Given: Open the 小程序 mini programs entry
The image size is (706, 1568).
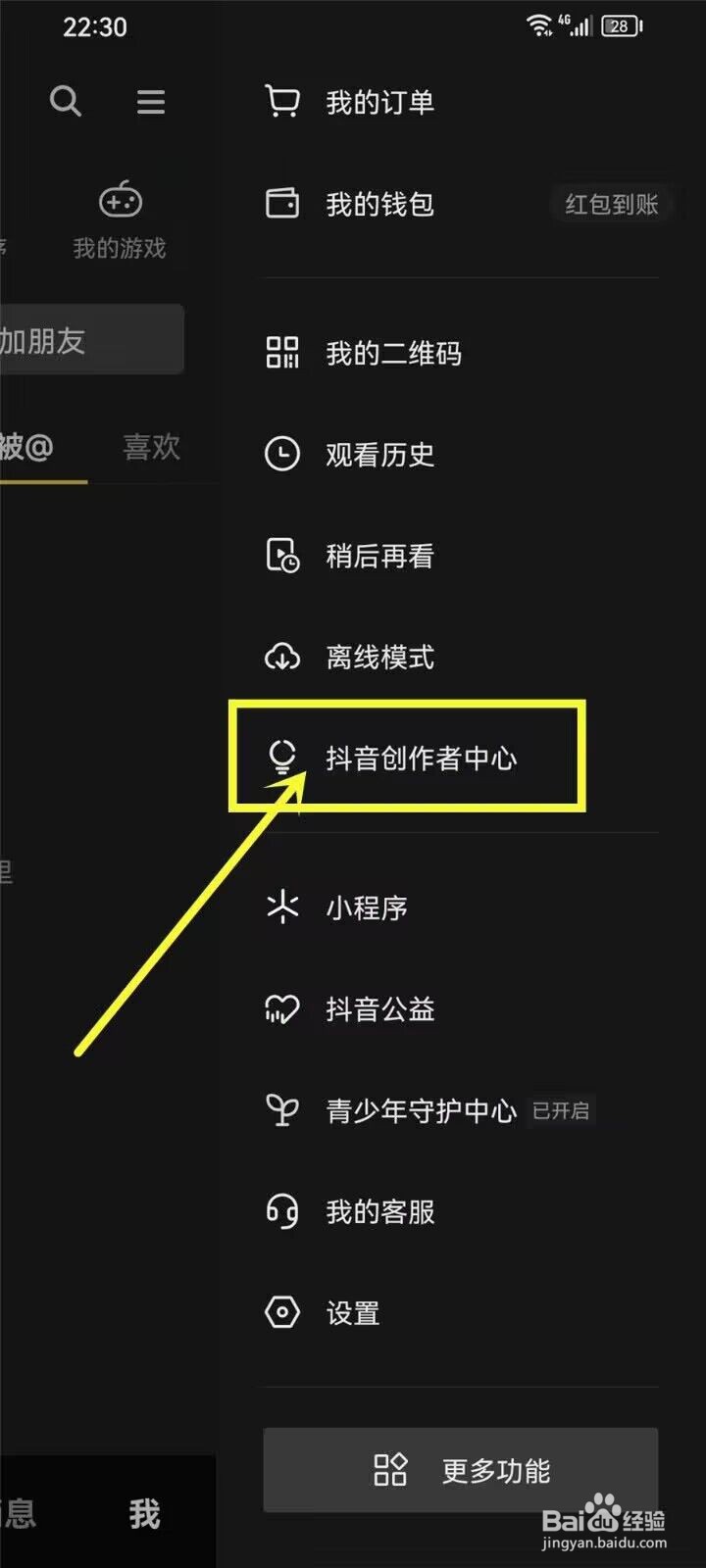Looking at the screenshot, I should click(x=461, y=907).
